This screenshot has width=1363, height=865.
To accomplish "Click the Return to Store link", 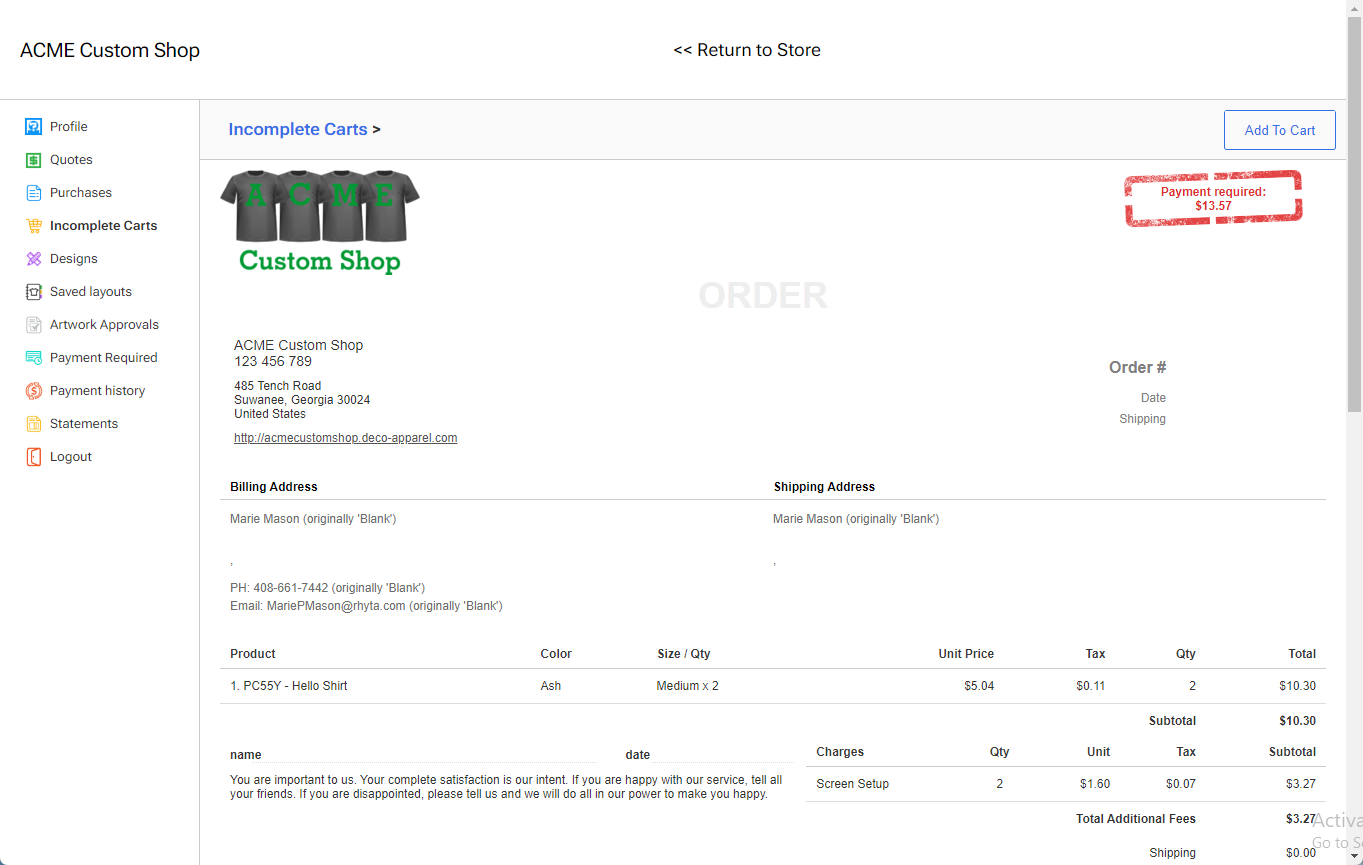I will [x=747, y=49].
